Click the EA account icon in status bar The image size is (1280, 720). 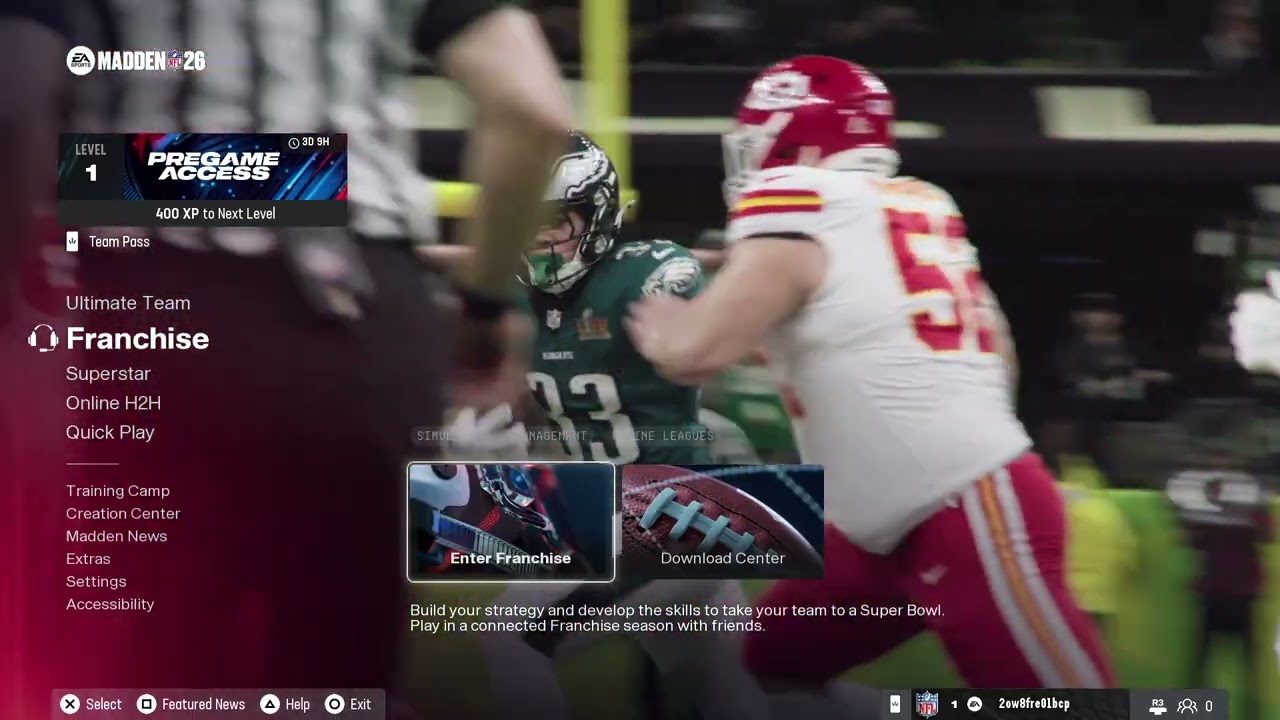click(974, 704)
